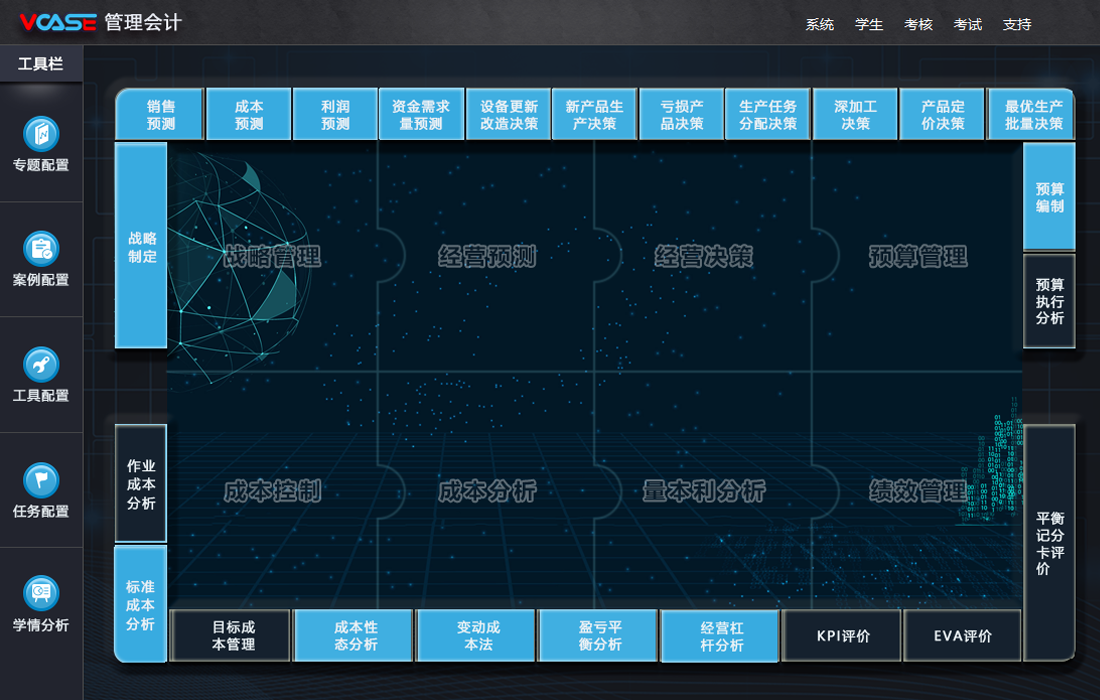Click the 专题配置 sidebar icon

click(41, 135)
